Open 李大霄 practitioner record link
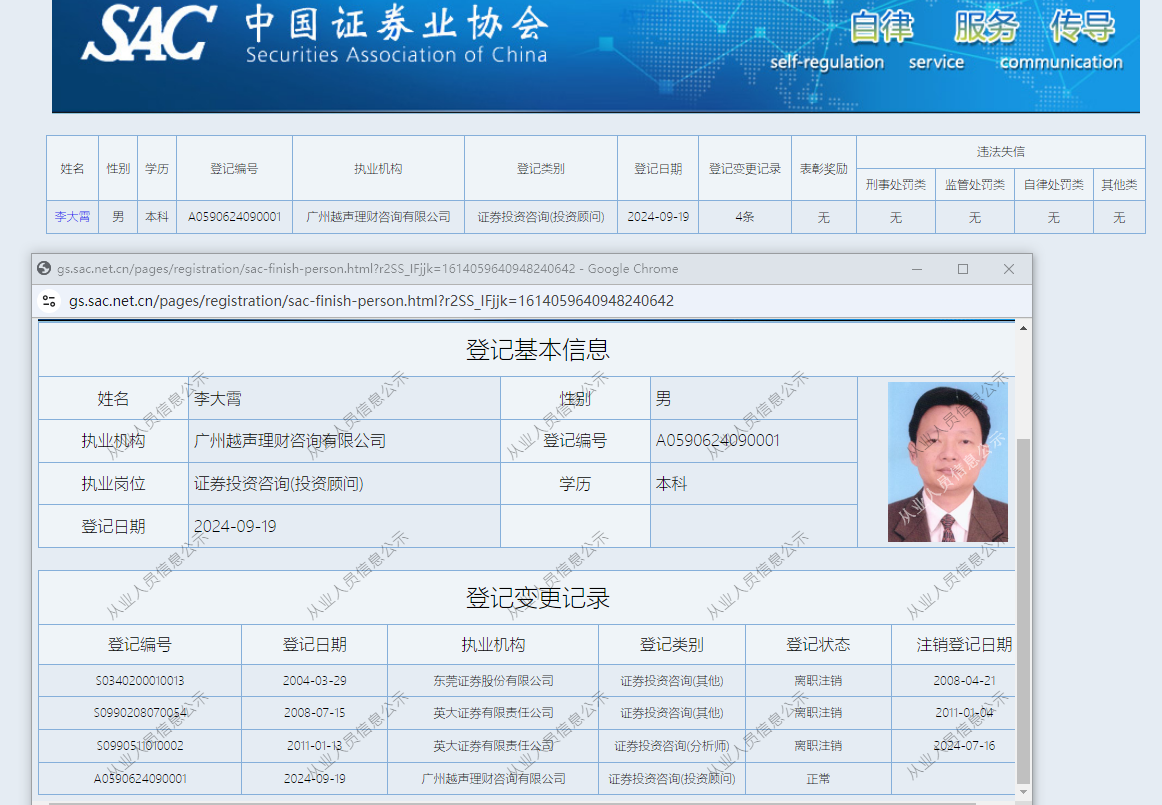The image size is (1162, 805). point(72,216)
